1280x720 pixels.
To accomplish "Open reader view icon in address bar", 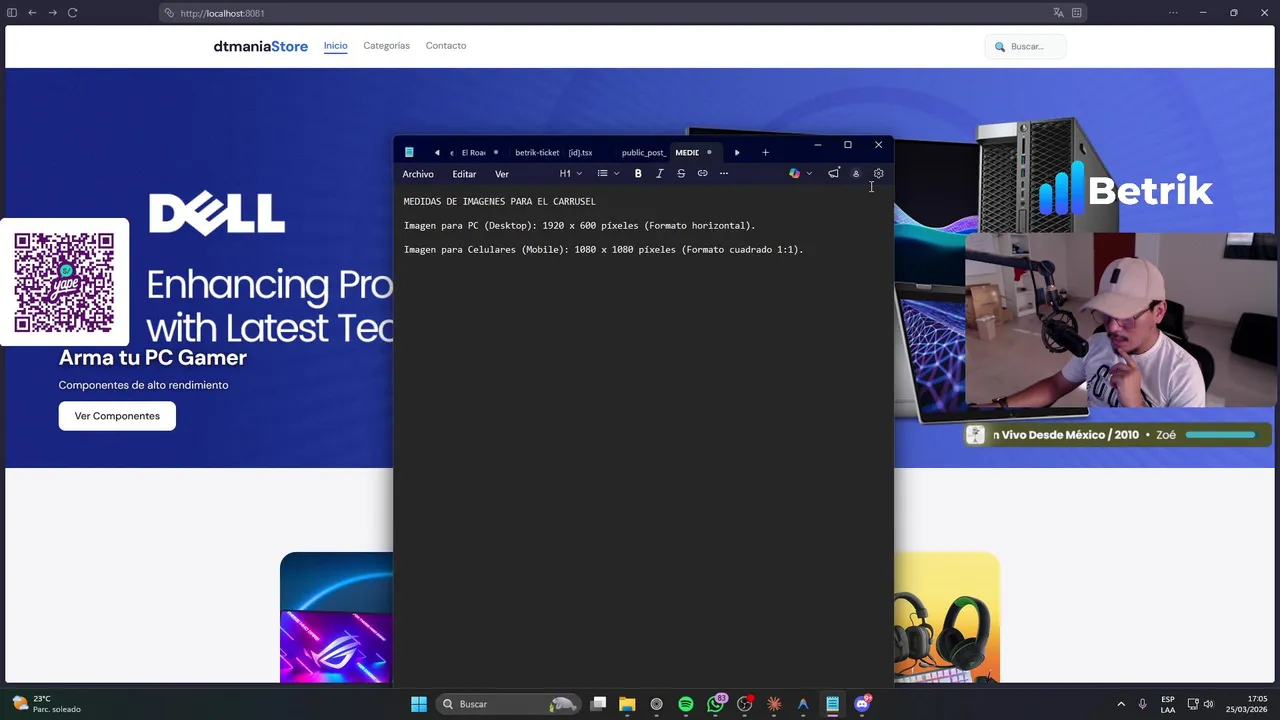I will [x=1077, y=13].
